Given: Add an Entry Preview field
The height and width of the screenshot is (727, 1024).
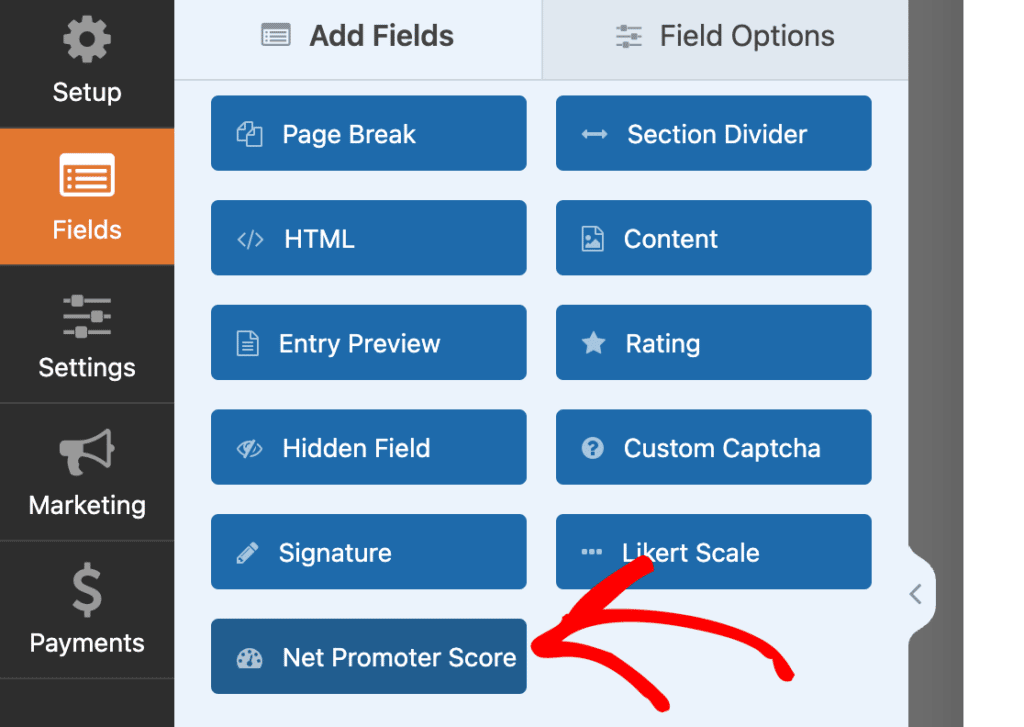Looking at the screenshot, I should click(x=368, y=342).
